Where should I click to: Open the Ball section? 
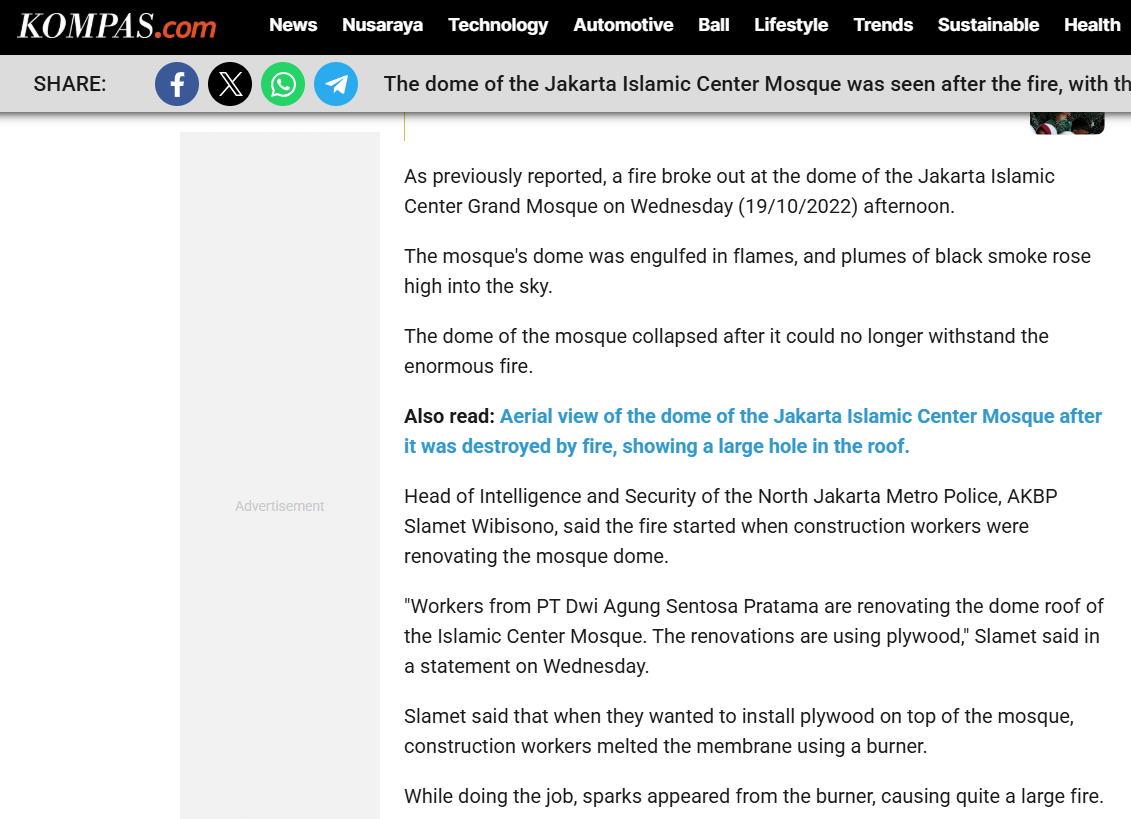coord(713,25)
